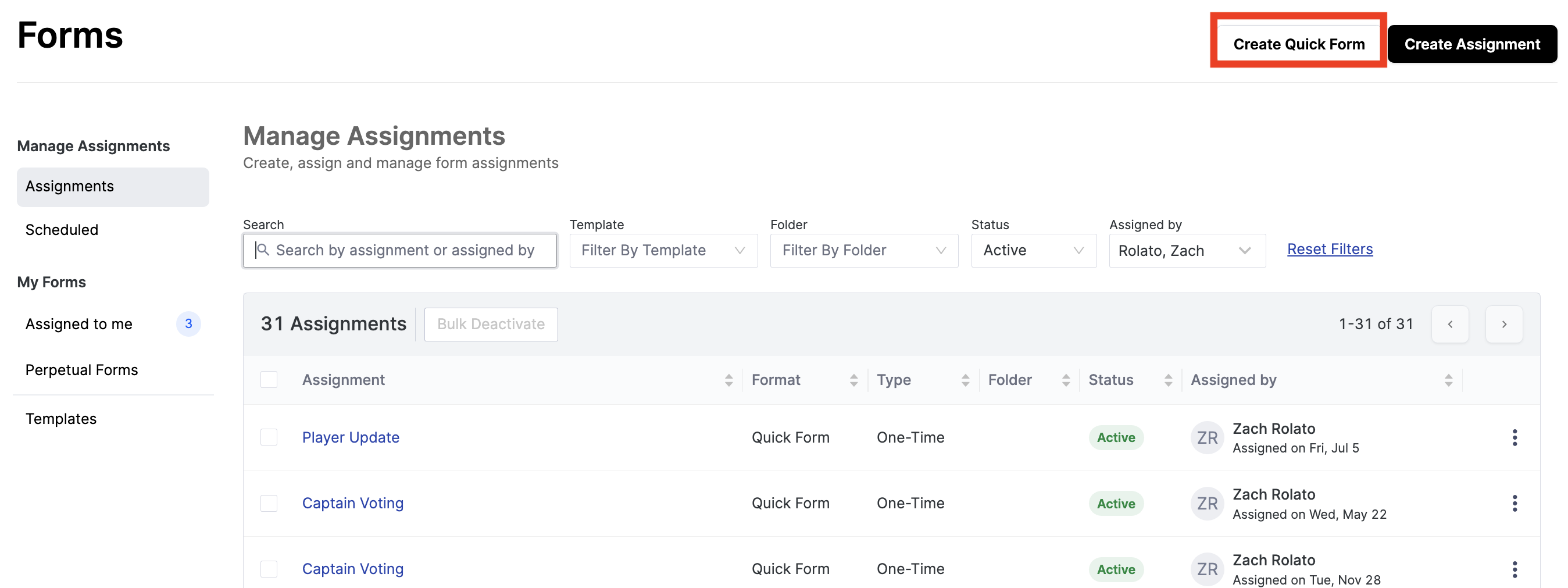Sort the table by the Assignment column arrows
The height and width of the screenshot is (588, 1568).
(x=728, y=379)
